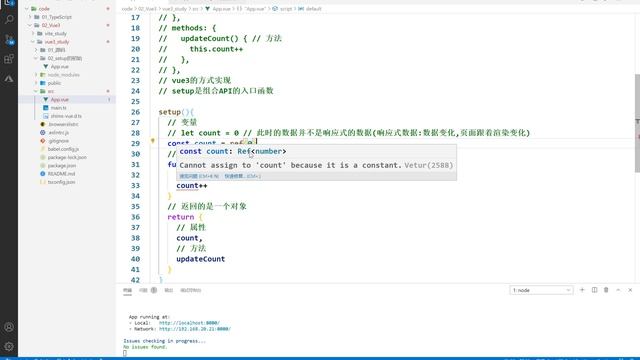Open the Accounts icon
This screenshot has height=360, width=640.
(9, 327)
